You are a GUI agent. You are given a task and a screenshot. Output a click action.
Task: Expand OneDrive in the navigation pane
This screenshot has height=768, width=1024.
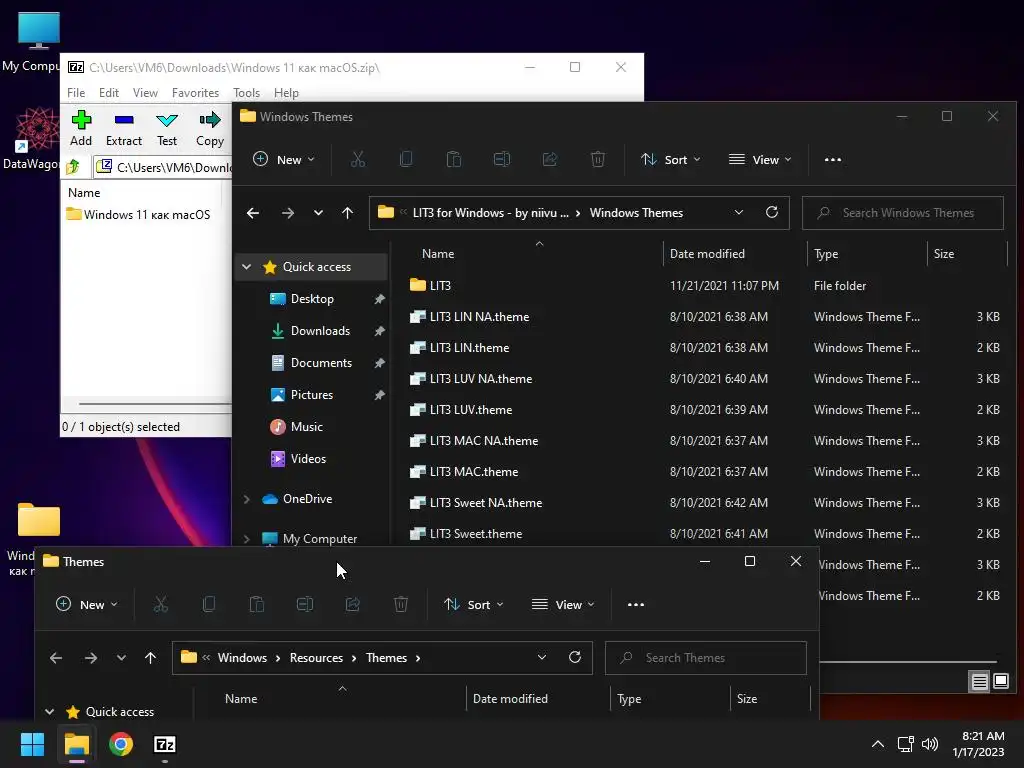(x=246, y=499)
